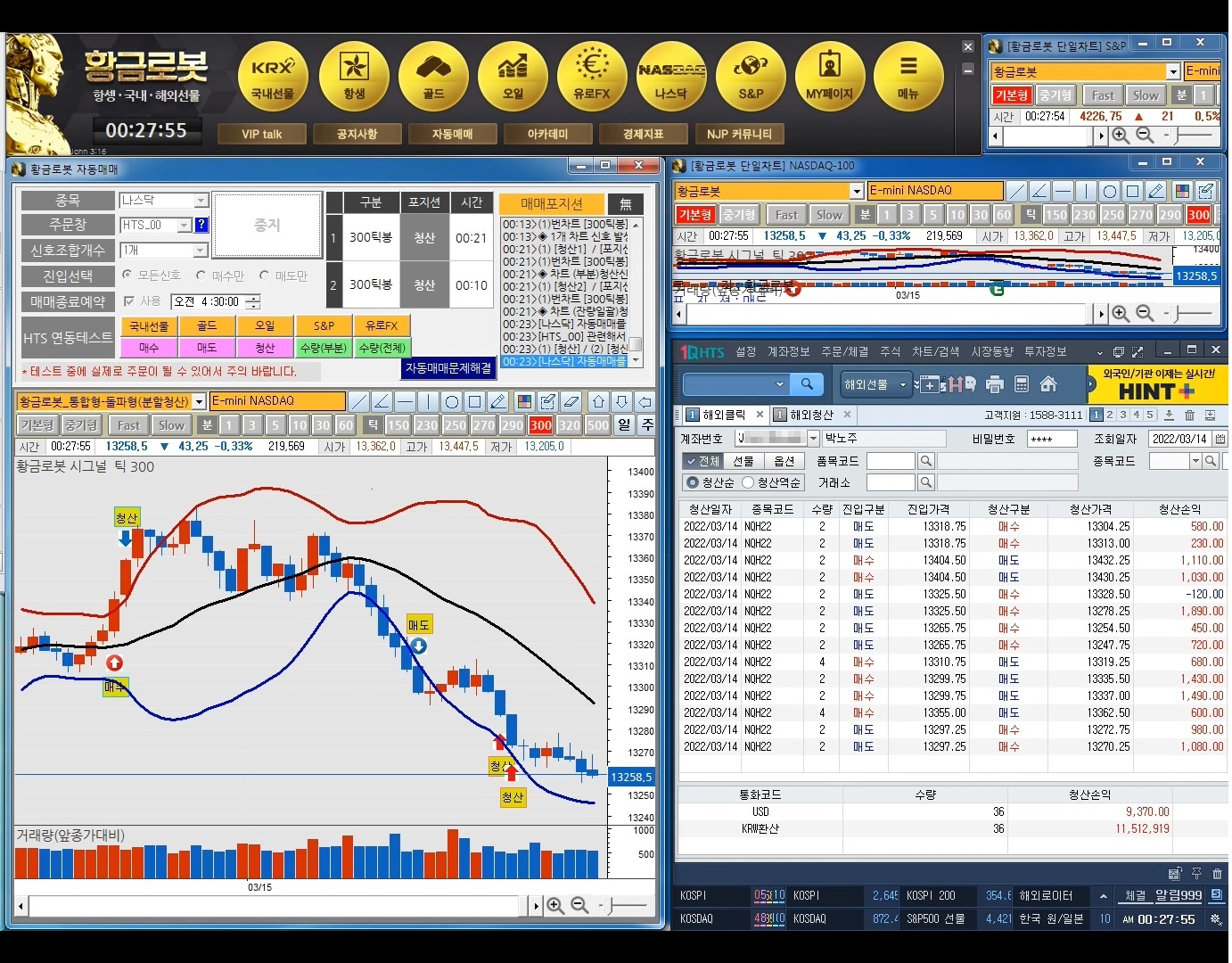
Task: Click home icon in HTS toolbar
Action: coord(1048,384)
